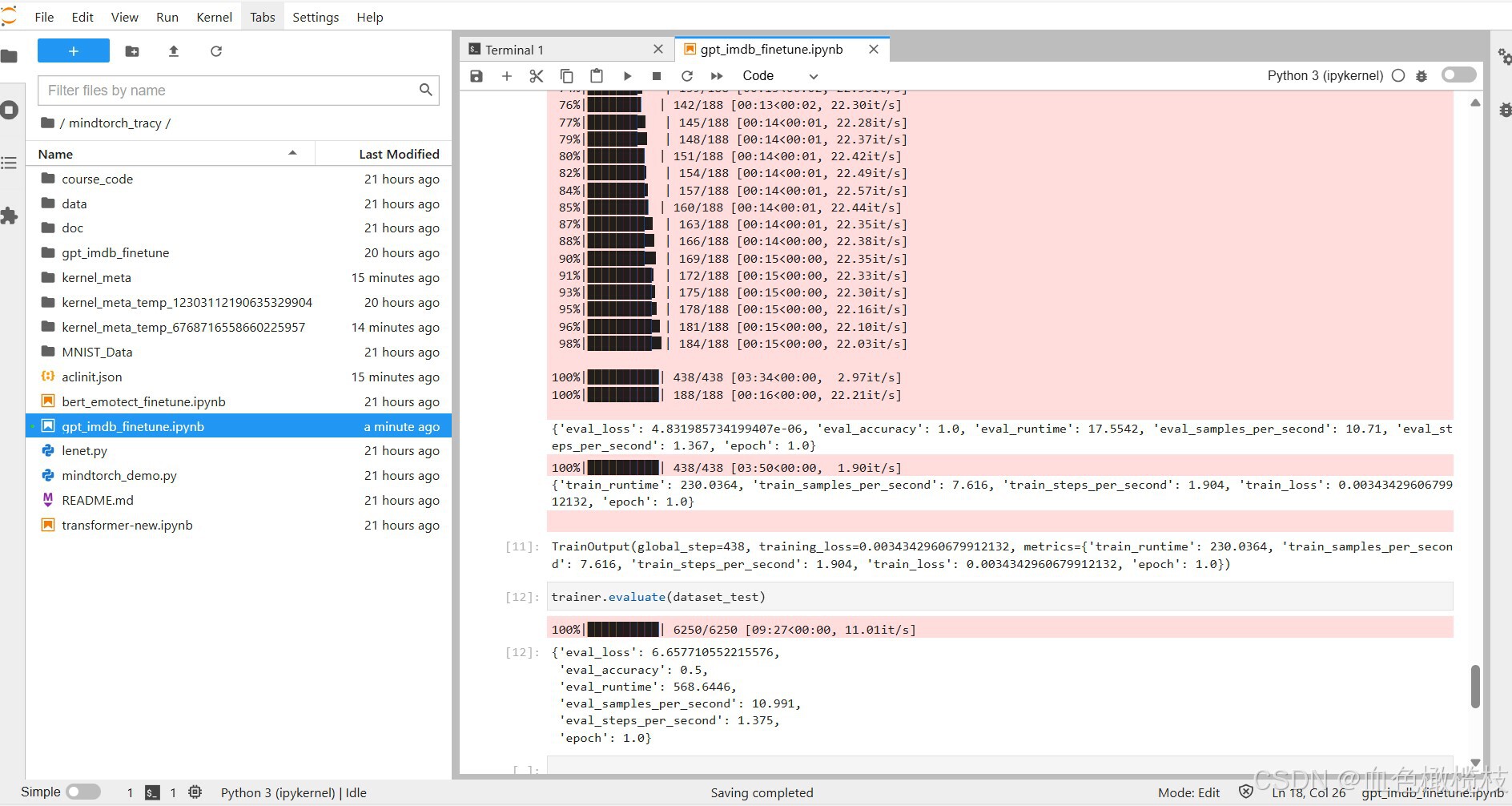Image resolution: width=1512 pixels, height=806 pixels.
Task: Click Ln 18, Col 26 in status bar
Action: 1309,792
